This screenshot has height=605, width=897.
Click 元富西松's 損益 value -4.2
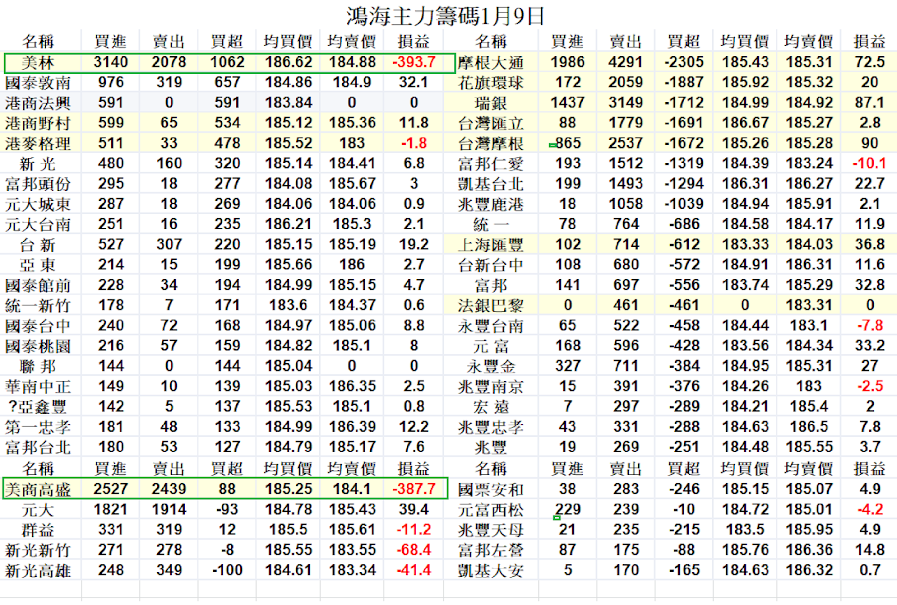[870, 510]
